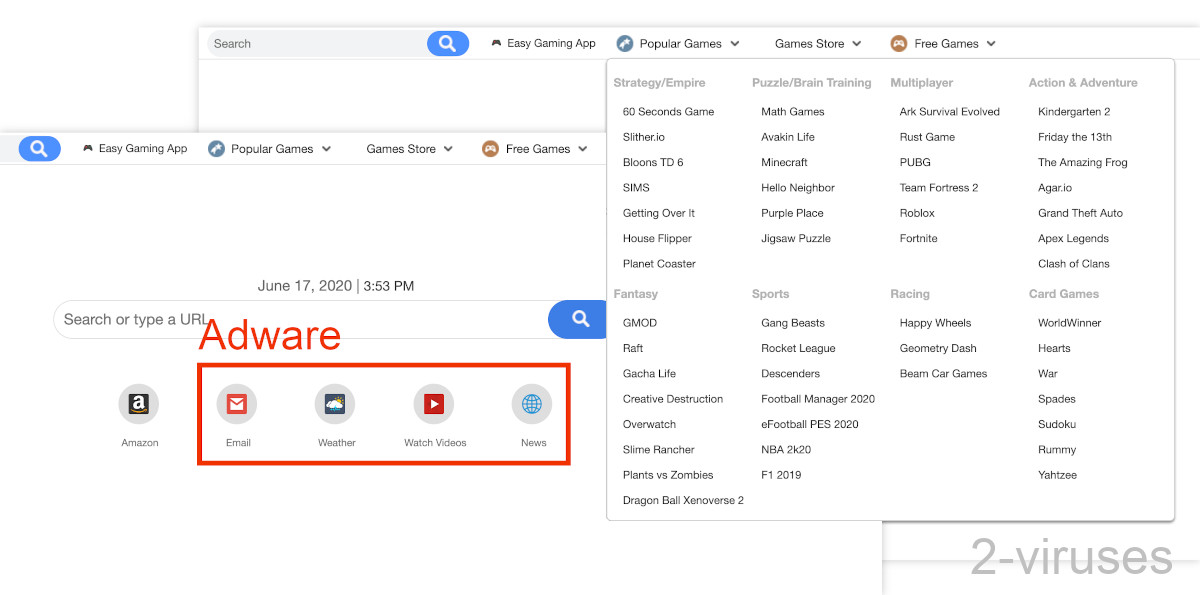This screenshot has height=595, width=1200.
Task: Select Grand Theft Auto game link
Action: point(1080,213)
